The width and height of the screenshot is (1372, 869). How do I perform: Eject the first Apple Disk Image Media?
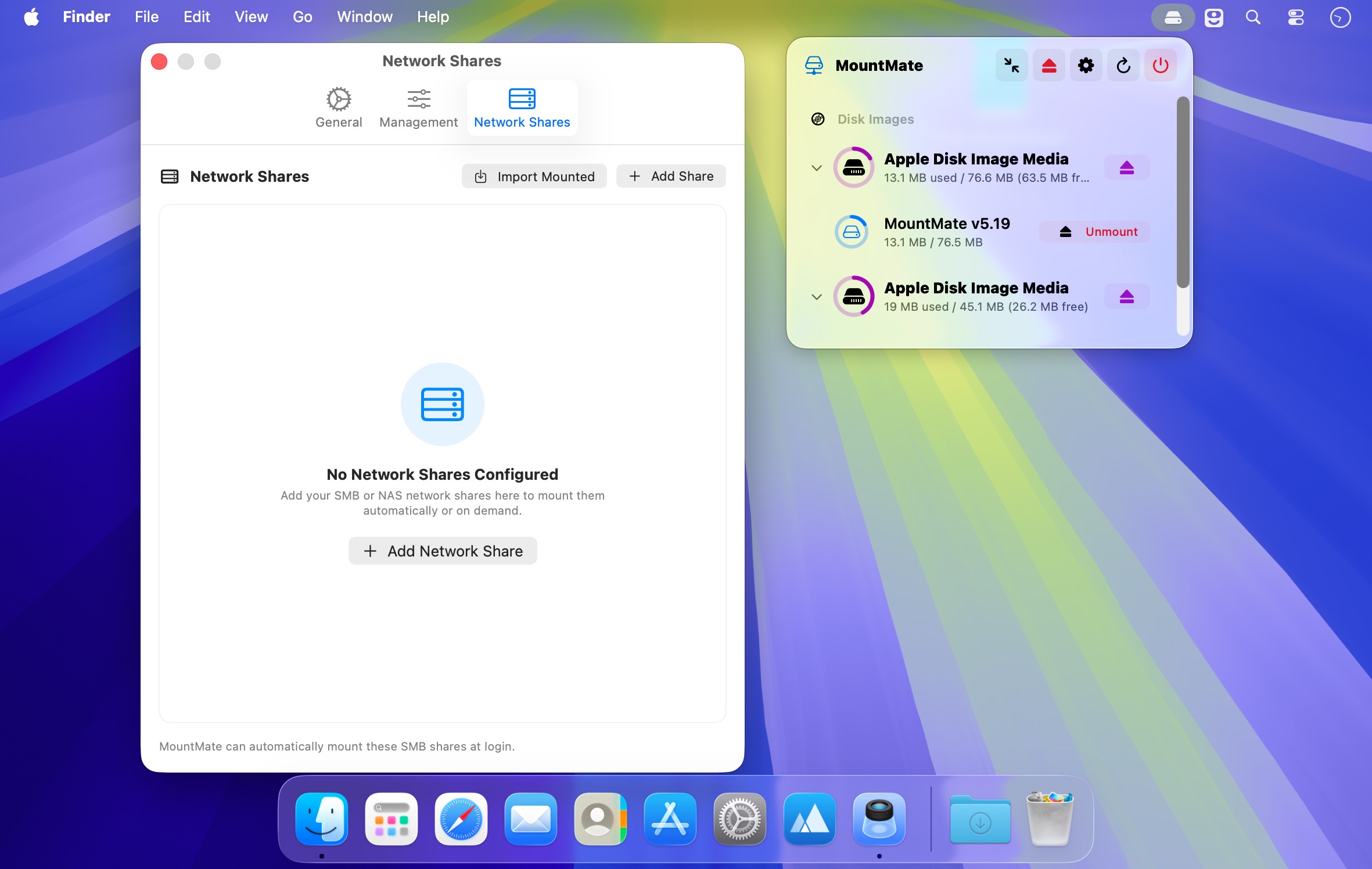[x=1126, y=168]
